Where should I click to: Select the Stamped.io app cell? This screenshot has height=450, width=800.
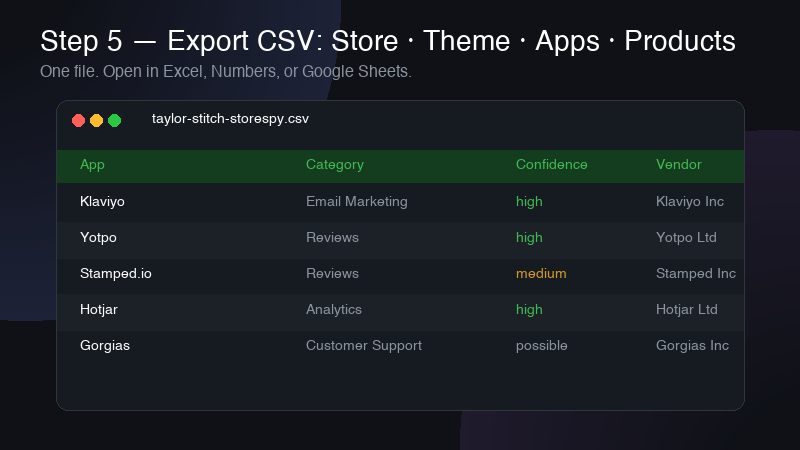point(116,273)
